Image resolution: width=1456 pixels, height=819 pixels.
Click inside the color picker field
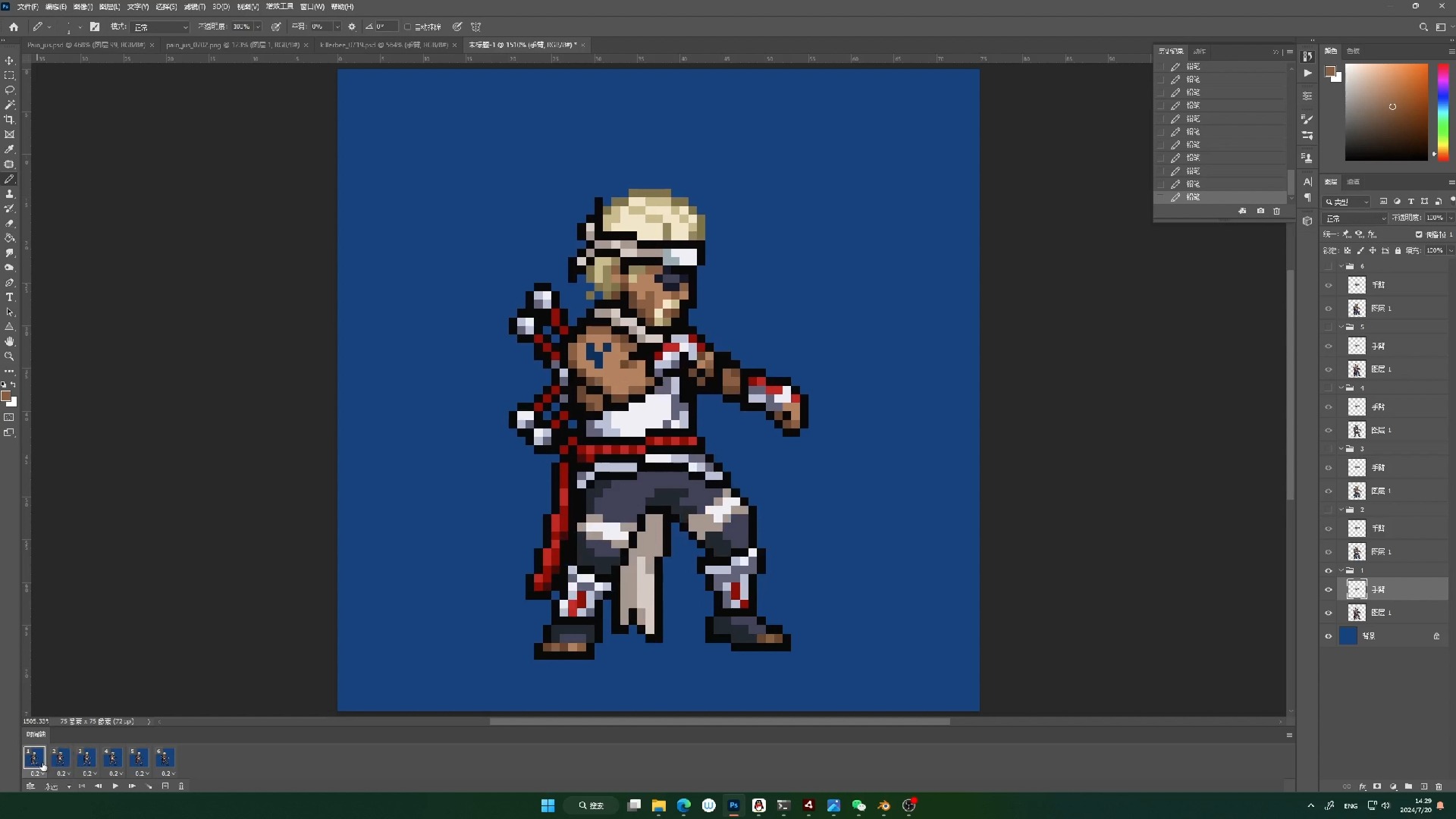1386,111
